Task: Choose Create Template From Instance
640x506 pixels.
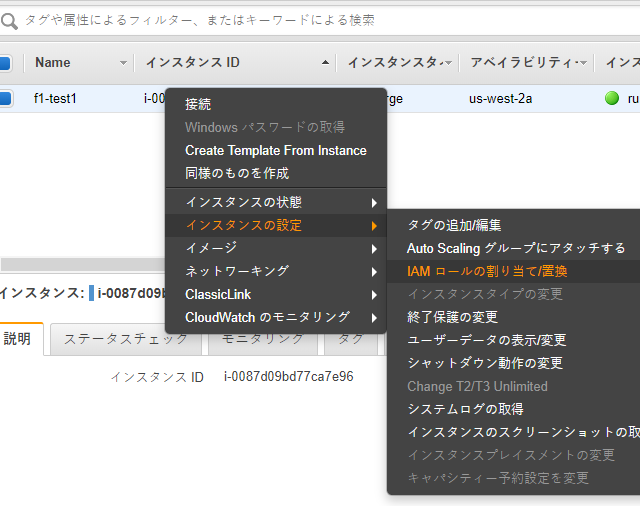Action: (x=275, y=150)
